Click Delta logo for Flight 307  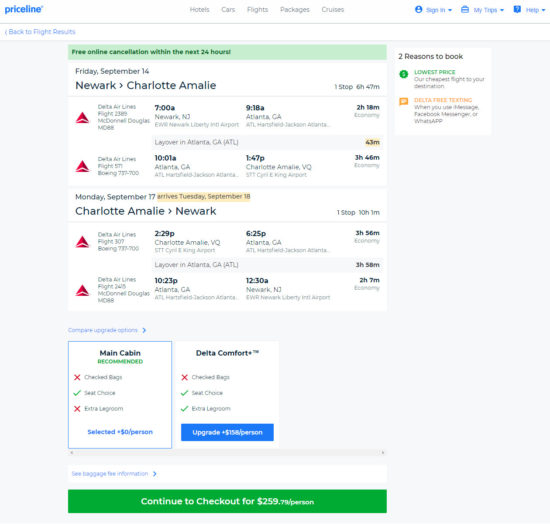click(82, 242)
